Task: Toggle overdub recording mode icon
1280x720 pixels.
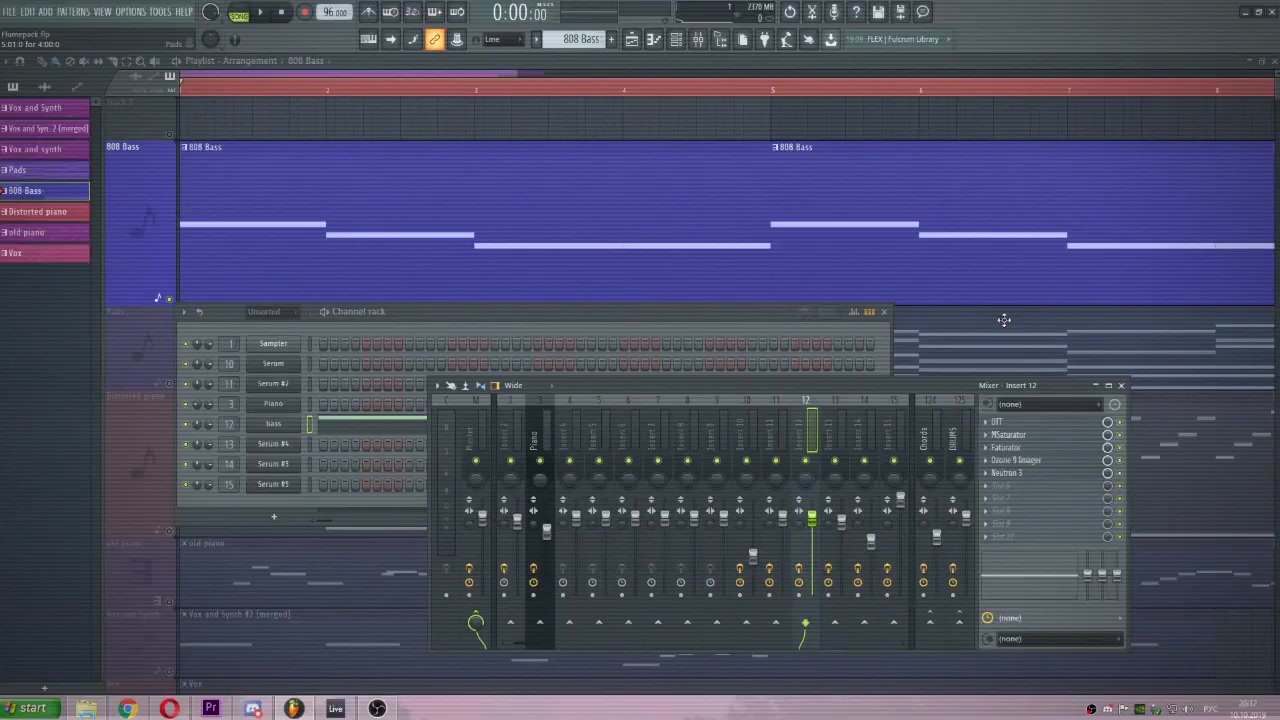Action: pyautogui.click(x=435, y=12)
